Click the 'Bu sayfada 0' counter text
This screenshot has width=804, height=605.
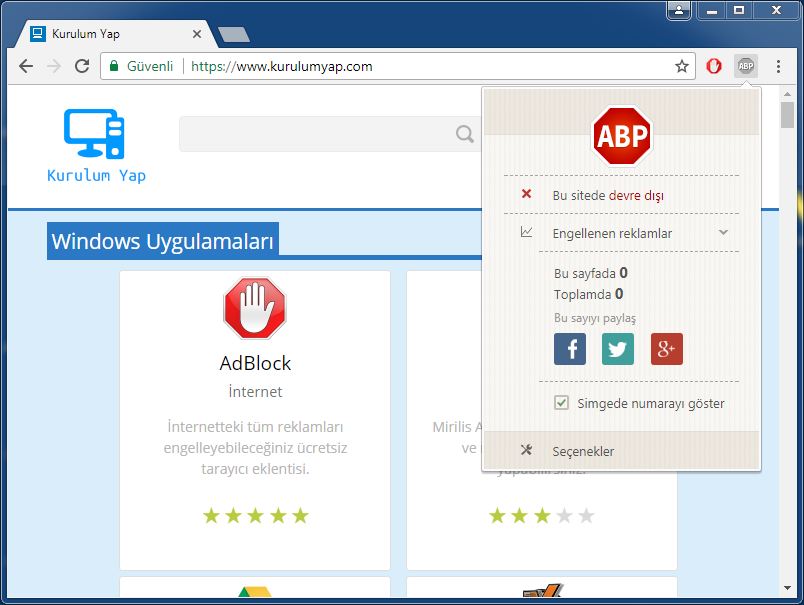click(591, 273)
